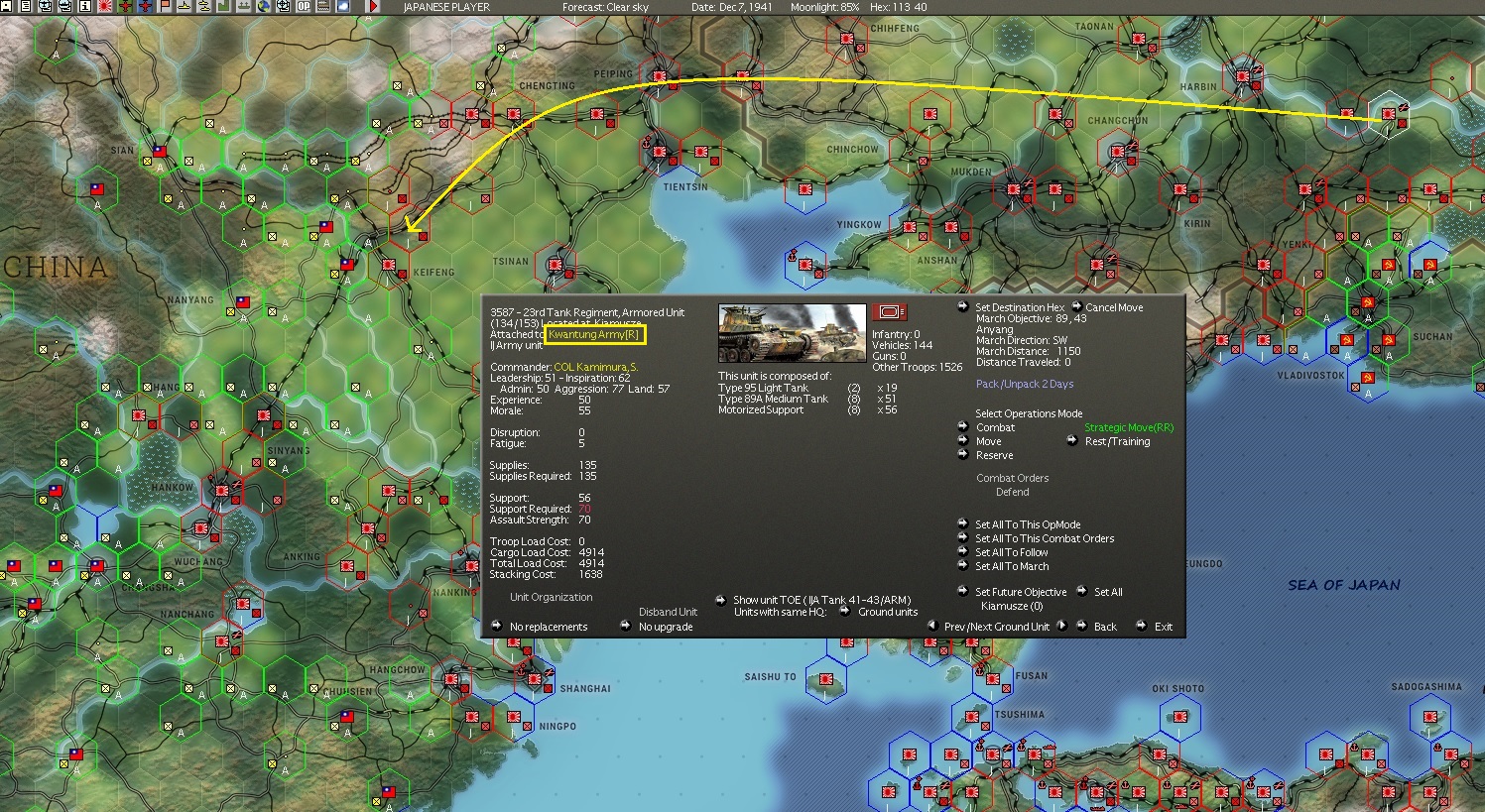Click the Date: Dec 7, 1941 text

[x=733, y=7]
